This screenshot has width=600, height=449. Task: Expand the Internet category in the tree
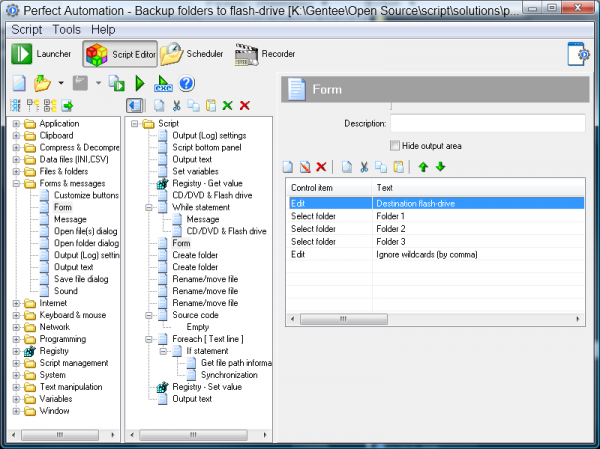pyautogui.click(x=16, y=302)
